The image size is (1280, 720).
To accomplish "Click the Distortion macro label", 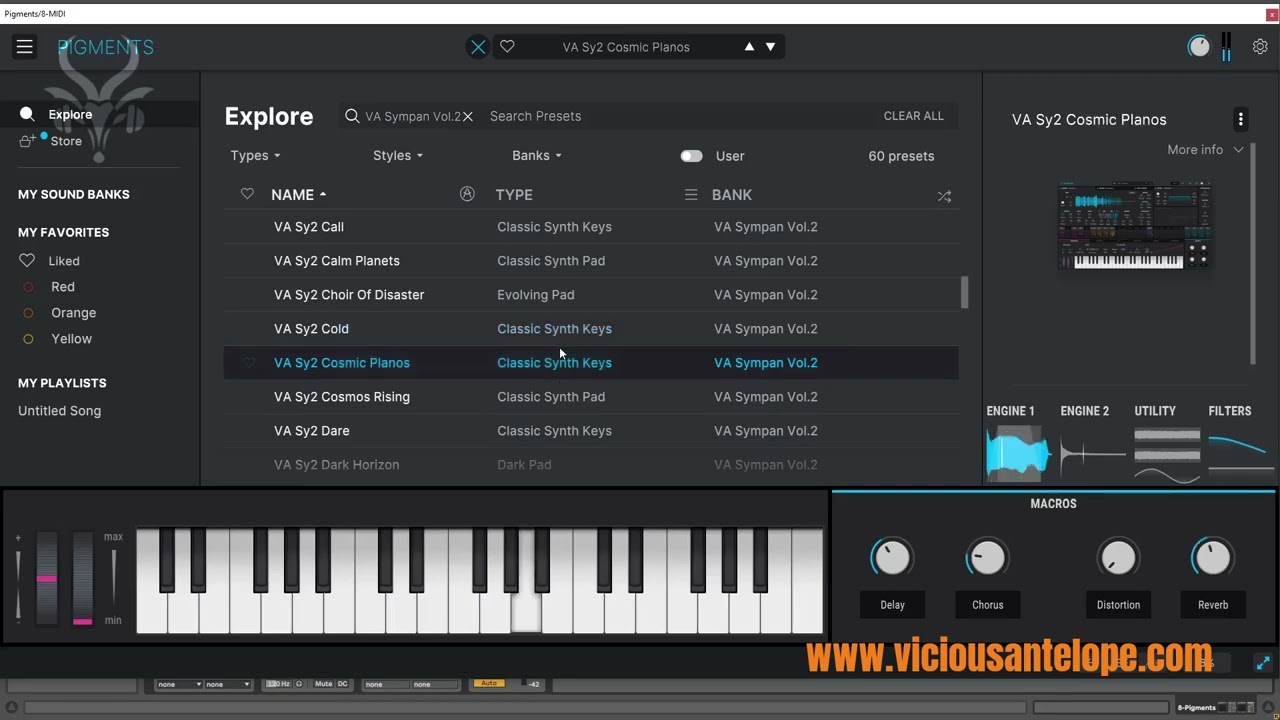I will coord(1118,605).
